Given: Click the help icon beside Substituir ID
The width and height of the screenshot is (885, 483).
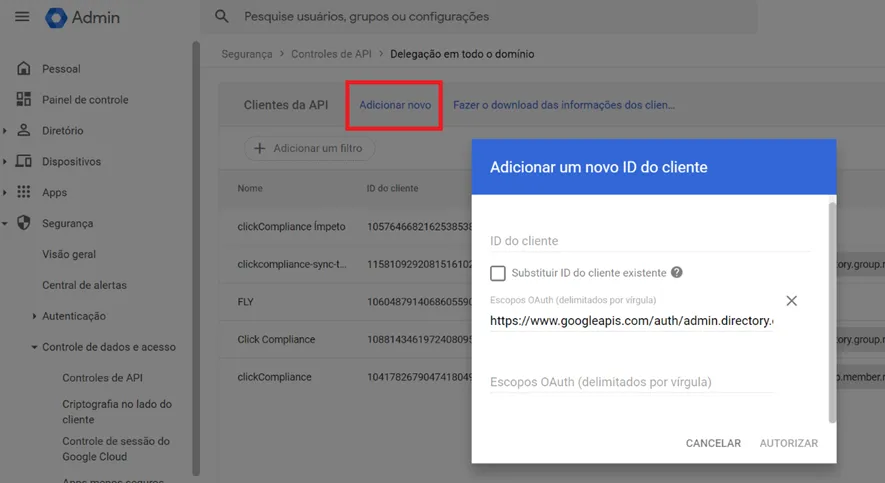Looking at the screenshot, I should 677,273.
